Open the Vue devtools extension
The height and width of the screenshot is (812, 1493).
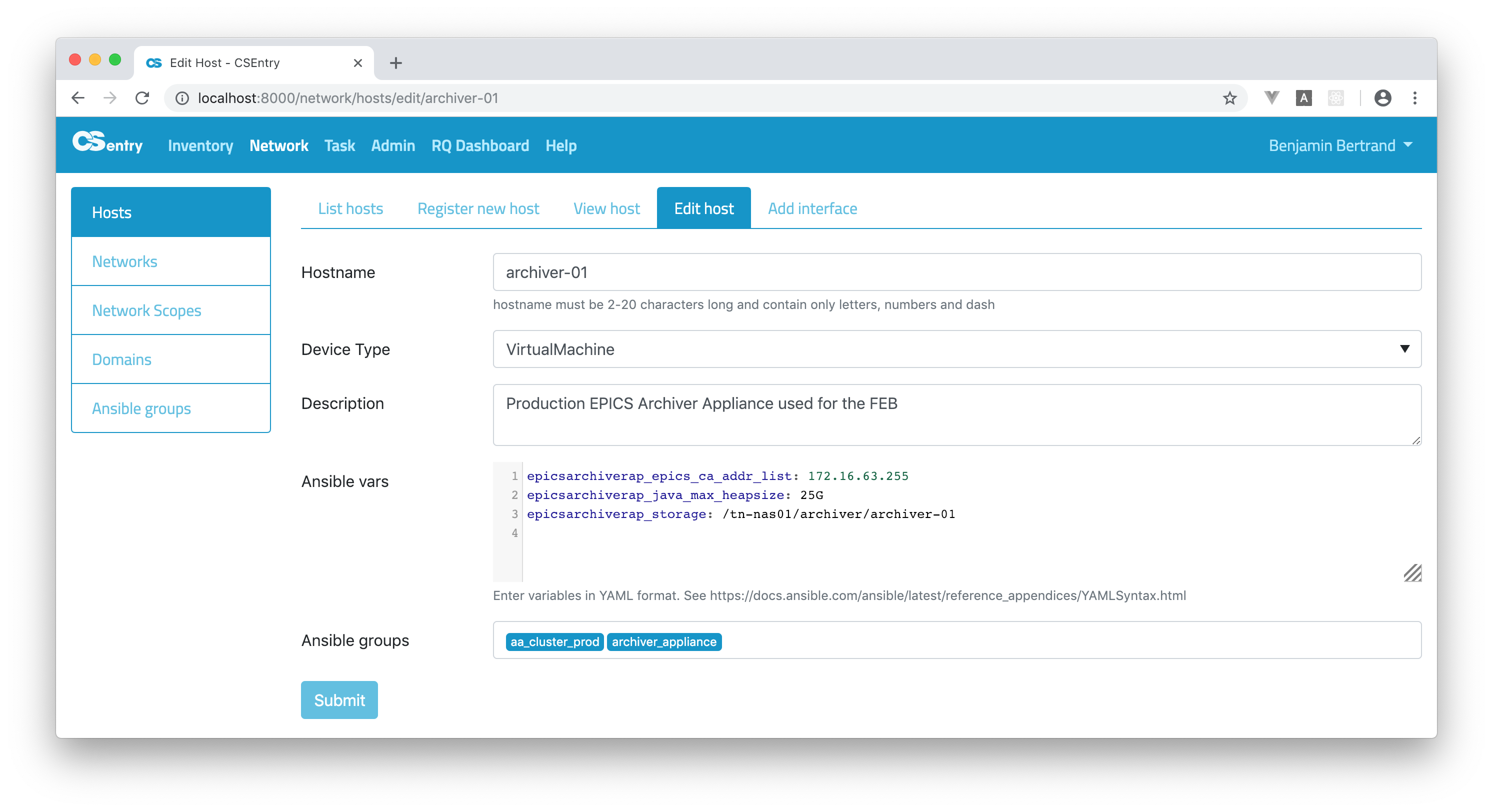1271,98
